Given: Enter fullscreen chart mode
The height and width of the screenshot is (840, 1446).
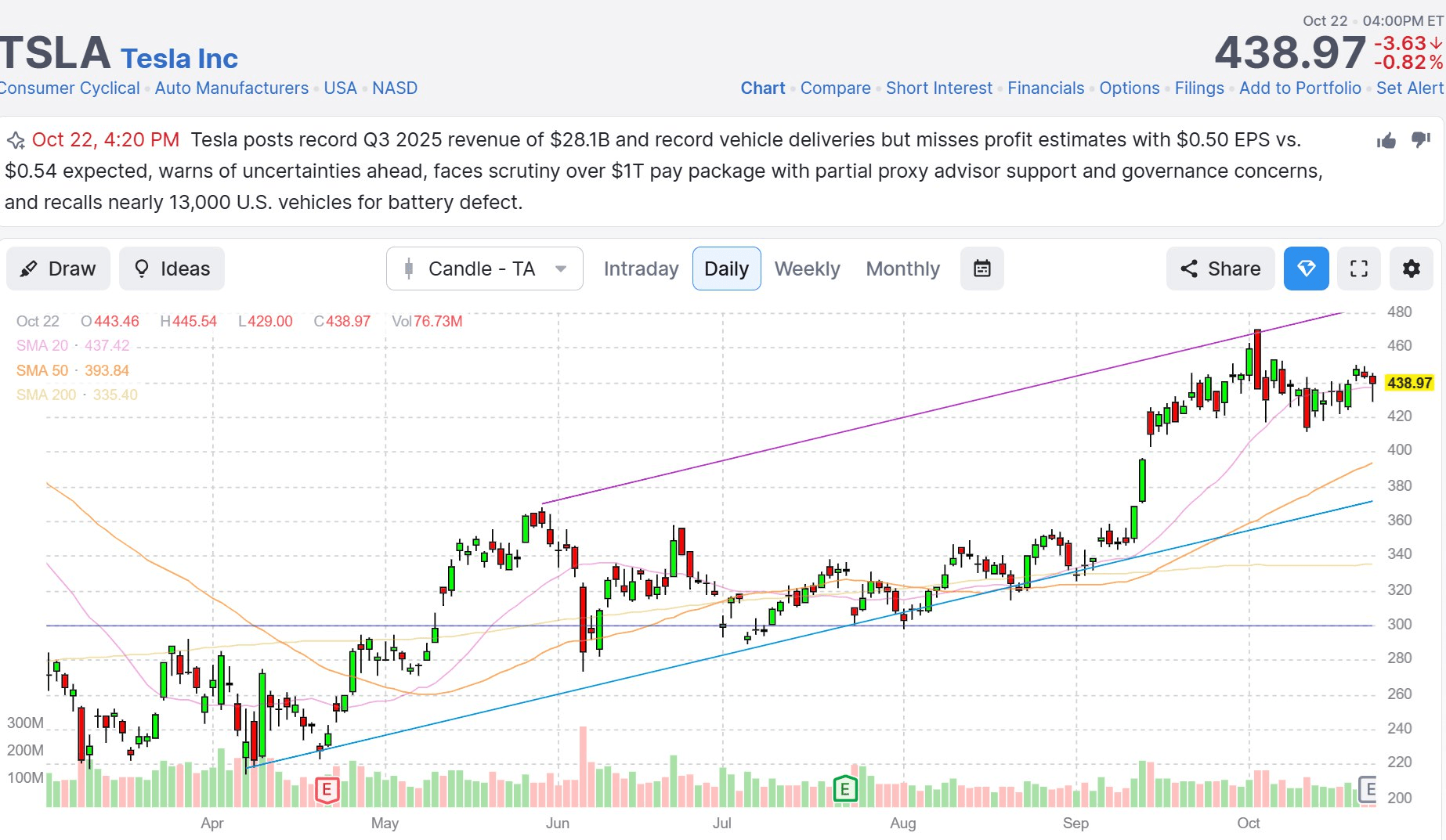Looking at the screenshot, I should (x=1359, y=269).
